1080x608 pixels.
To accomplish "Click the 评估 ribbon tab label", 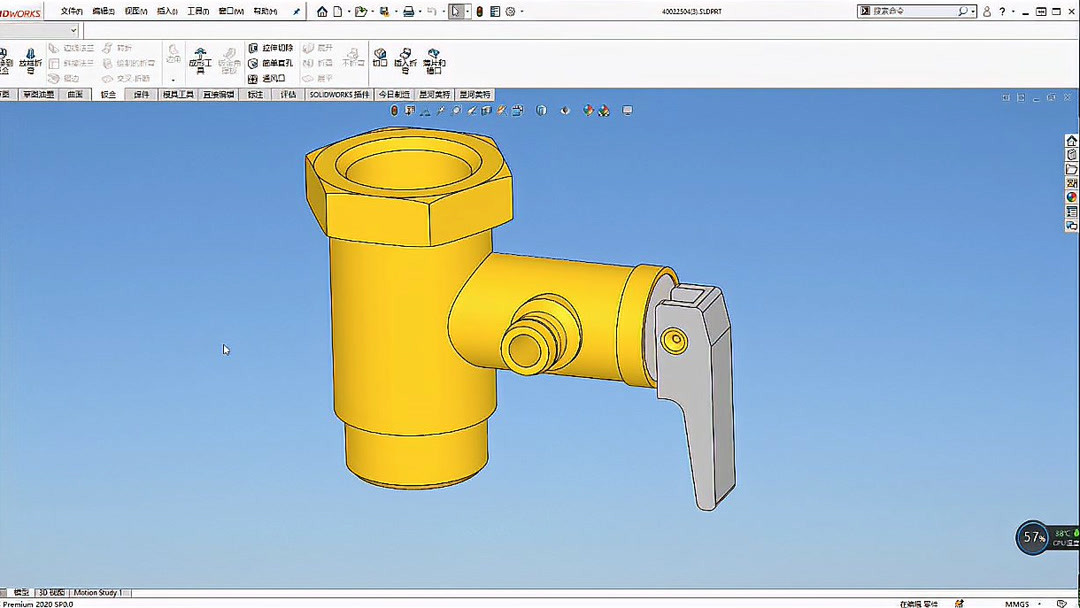I will click(288, 93).
